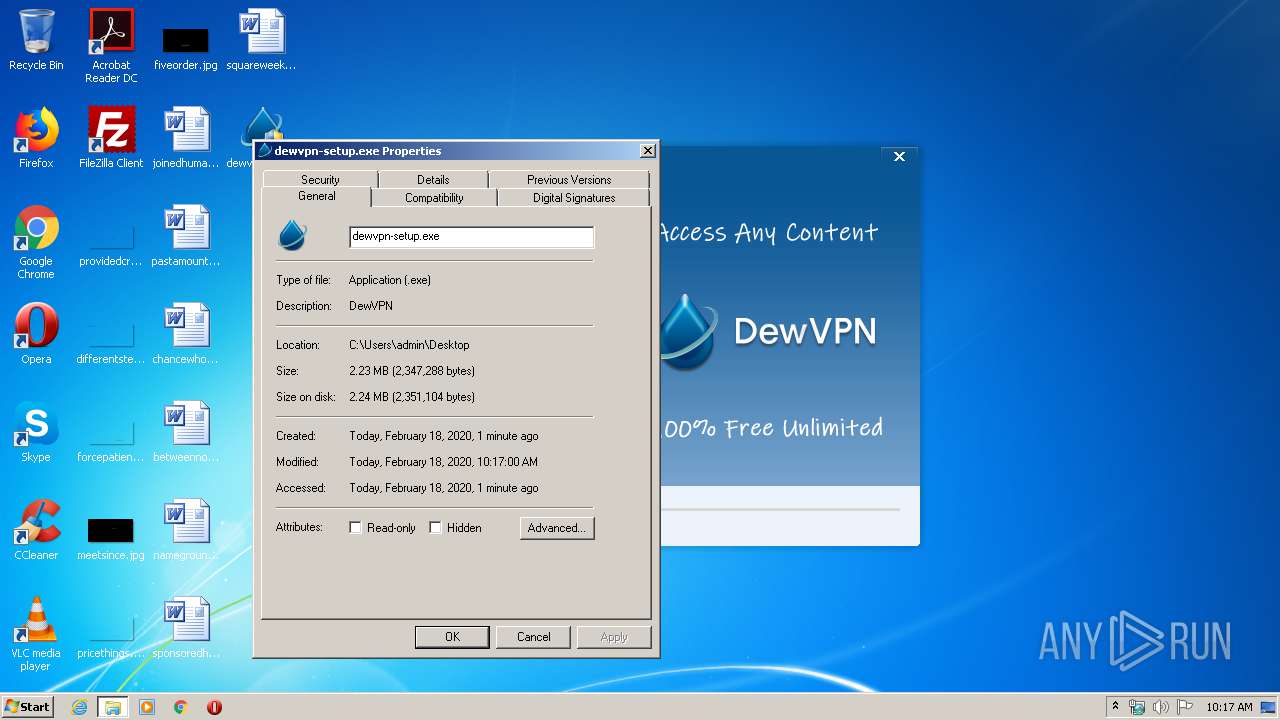The height and width of the screenshot is (720, 1280).
Task: Select the pricethings desktop file
Action: point(111,638)
